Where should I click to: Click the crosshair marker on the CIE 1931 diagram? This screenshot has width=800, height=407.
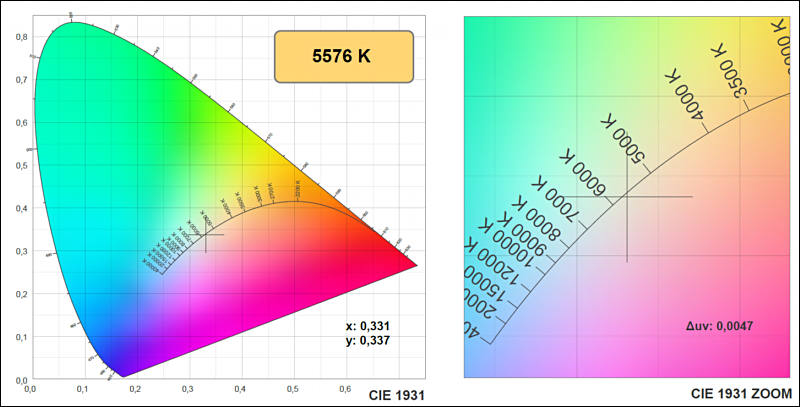point(206,235)
